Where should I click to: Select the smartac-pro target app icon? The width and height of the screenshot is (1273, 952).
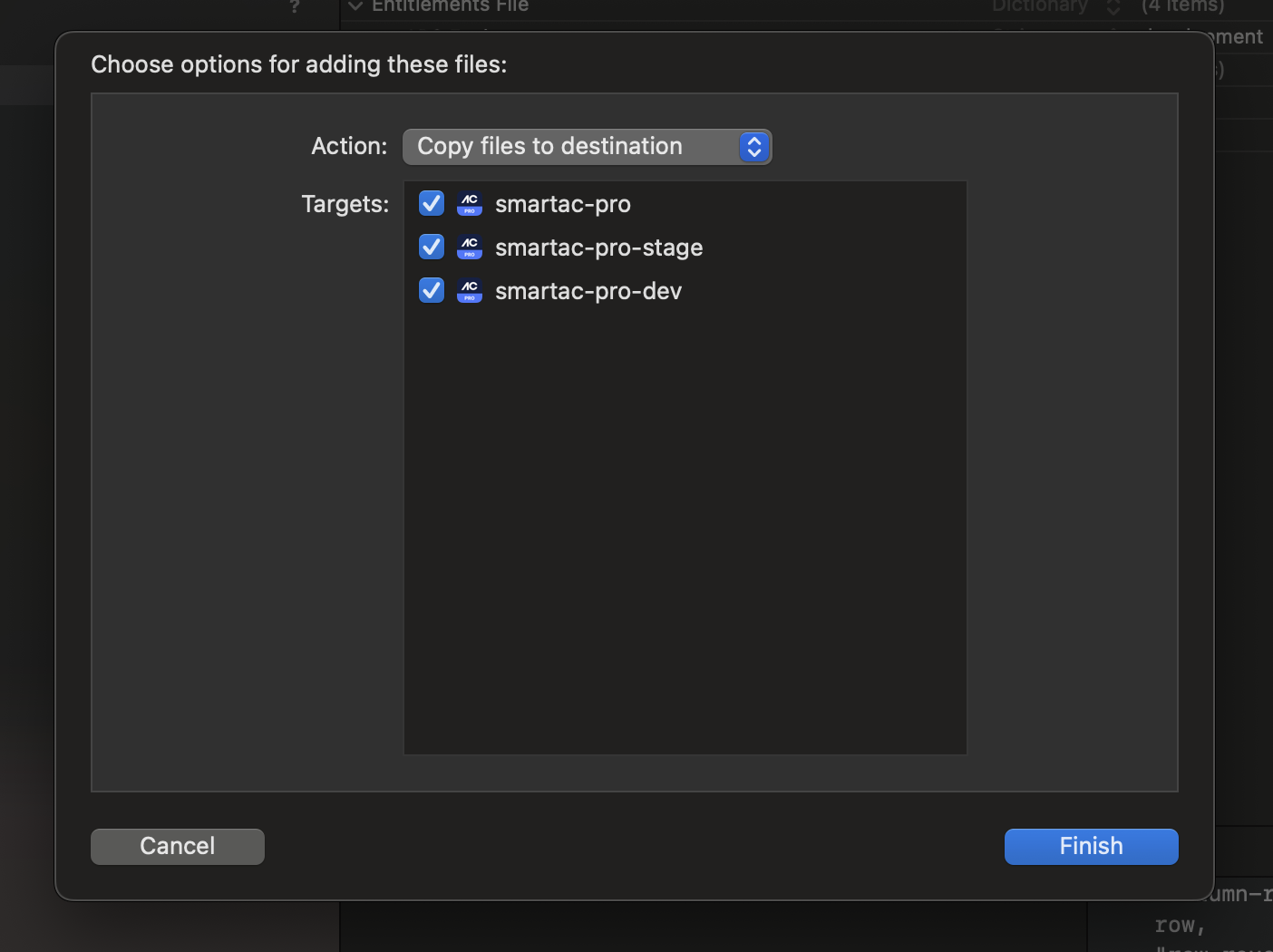coord(470,204)
